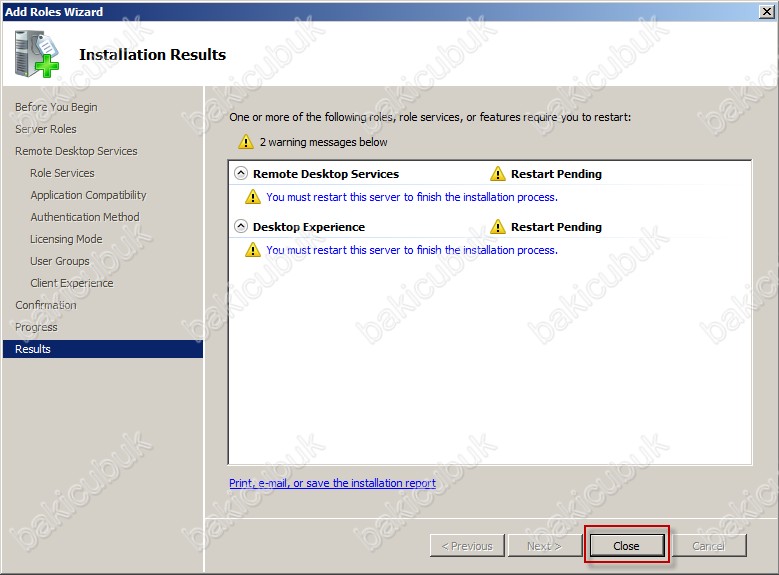Click warning icon beside restart message under Desktop Experience
The height and width of the screenshot is (575, 779).
coord(253,249)
